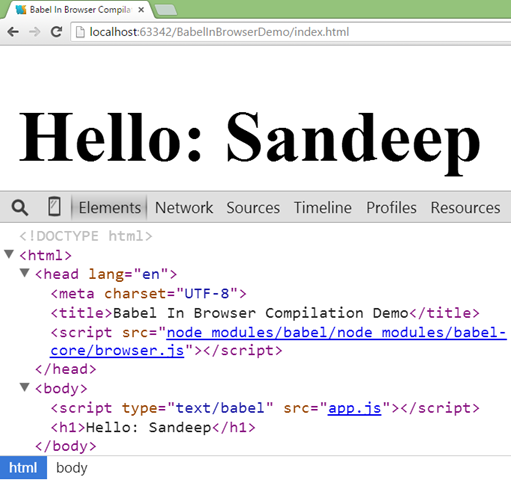
Task: Open the Network panel
Action: (x=184, y=208)
